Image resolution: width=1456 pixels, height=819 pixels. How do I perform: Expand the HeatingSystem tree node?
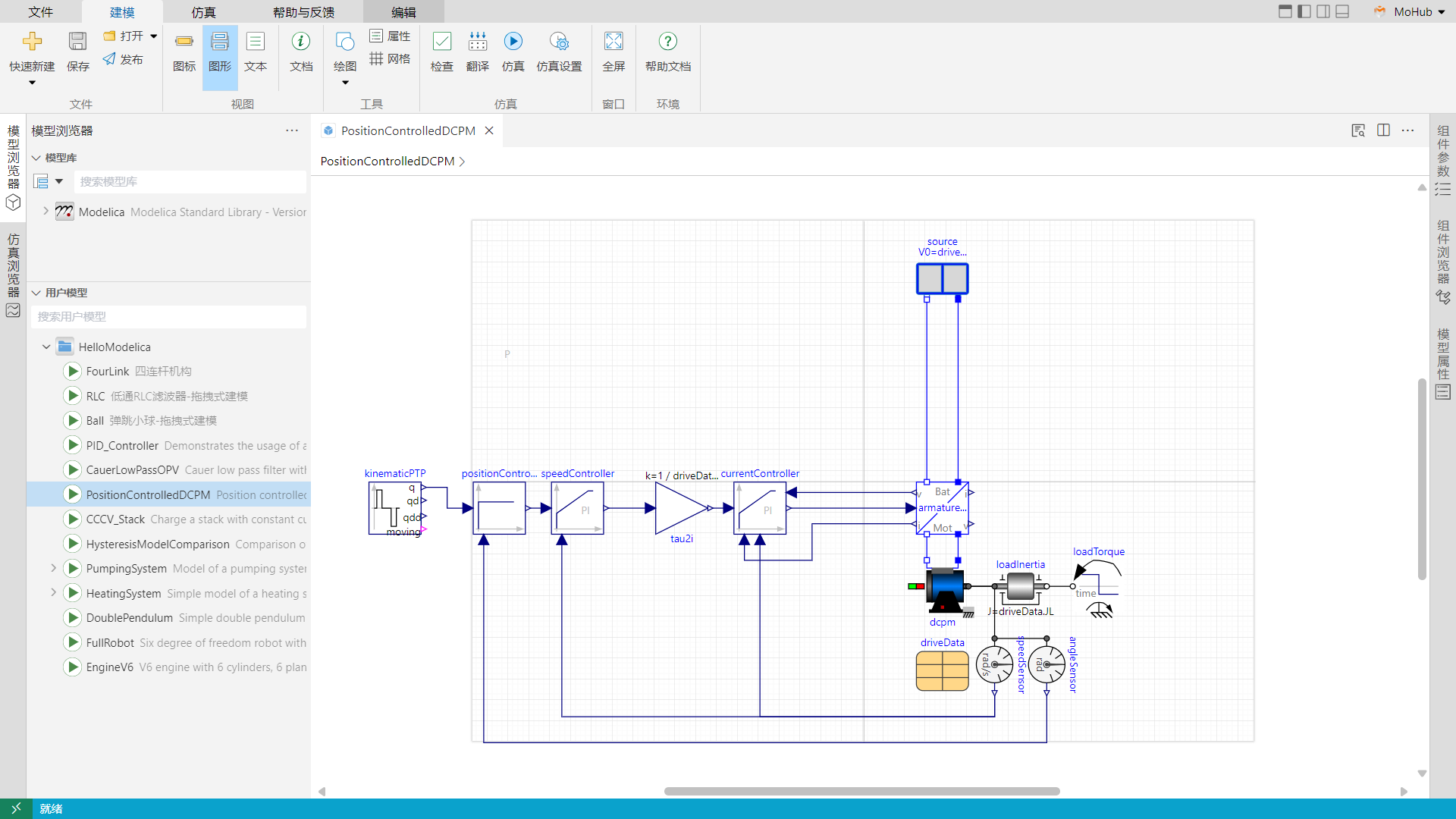point(53,592)
